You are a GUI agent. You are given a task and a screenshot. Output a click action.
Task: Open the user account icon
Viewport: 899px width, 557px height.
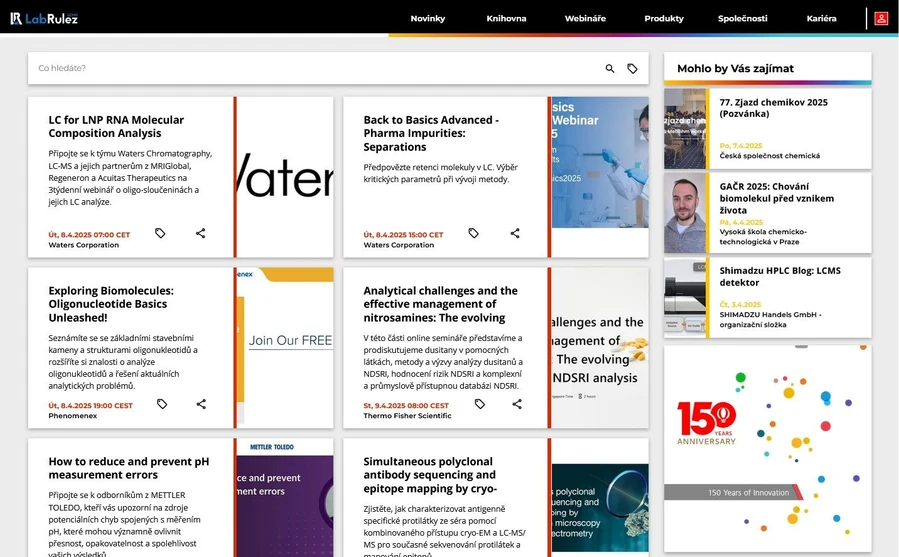(x=881, y=18)
